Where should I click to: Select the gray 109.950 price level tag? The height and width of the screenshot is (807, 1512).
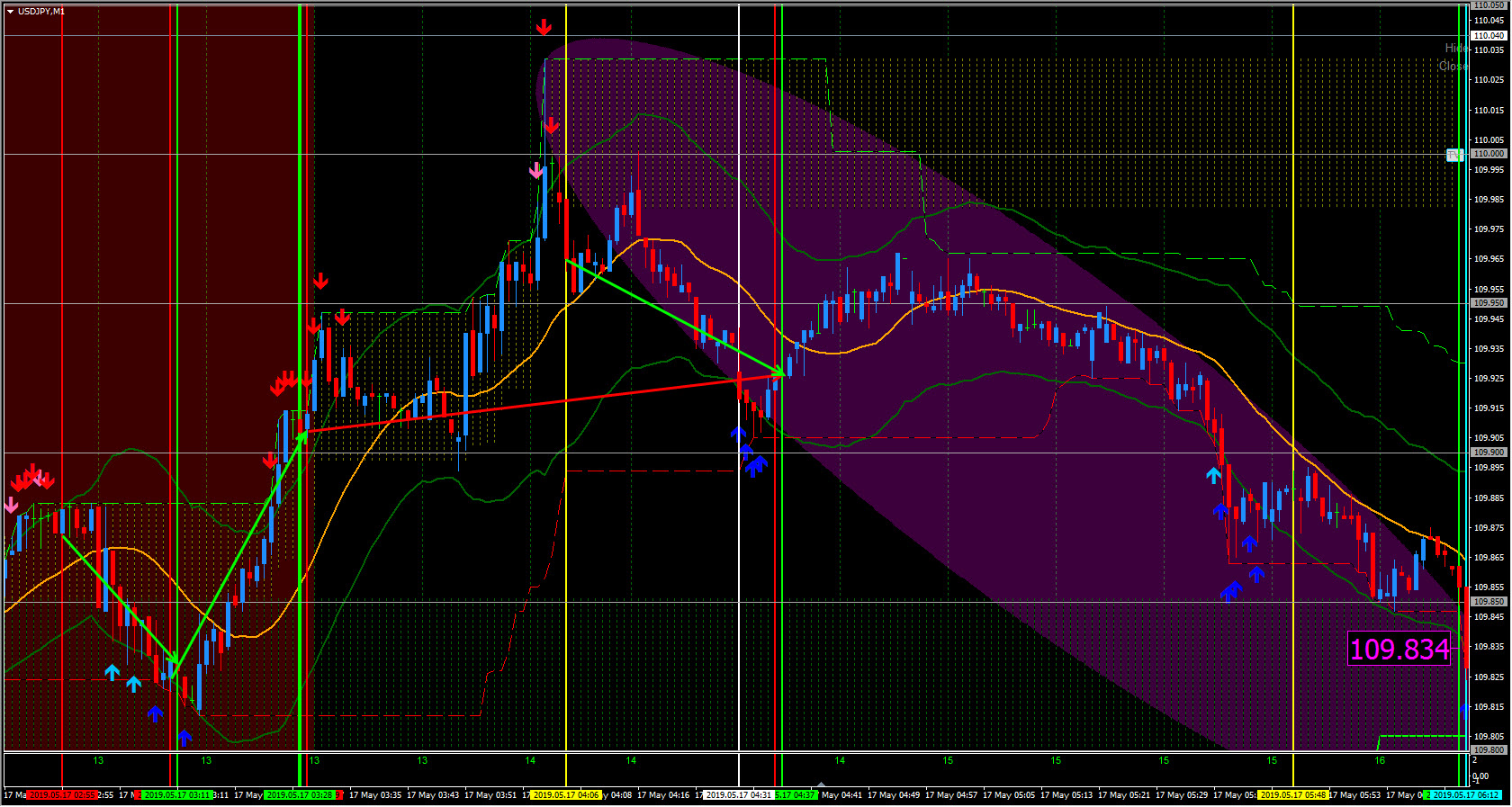1489,303
